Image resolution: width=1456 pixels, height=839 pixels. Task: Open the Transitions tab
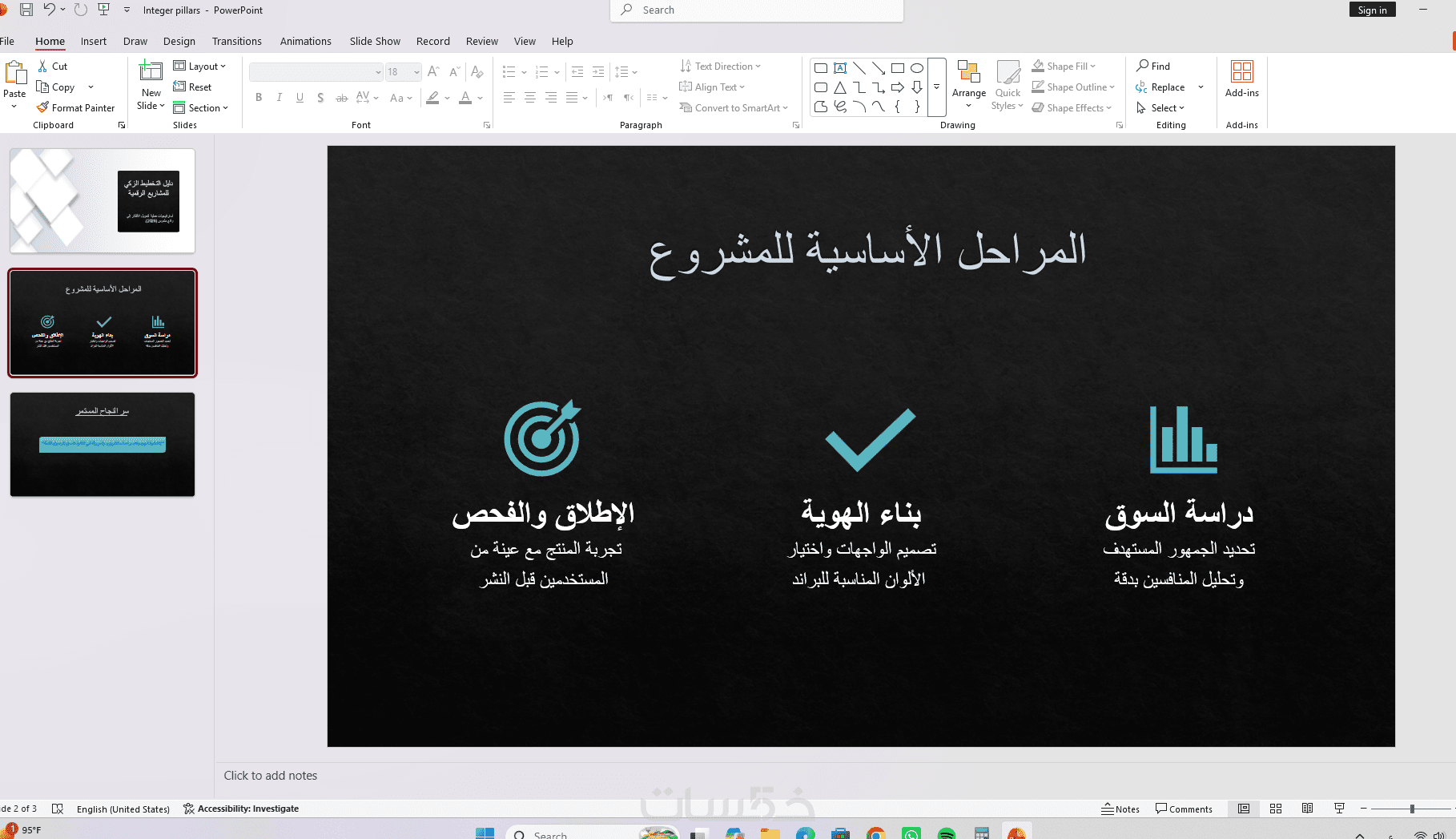pos(237,42)
